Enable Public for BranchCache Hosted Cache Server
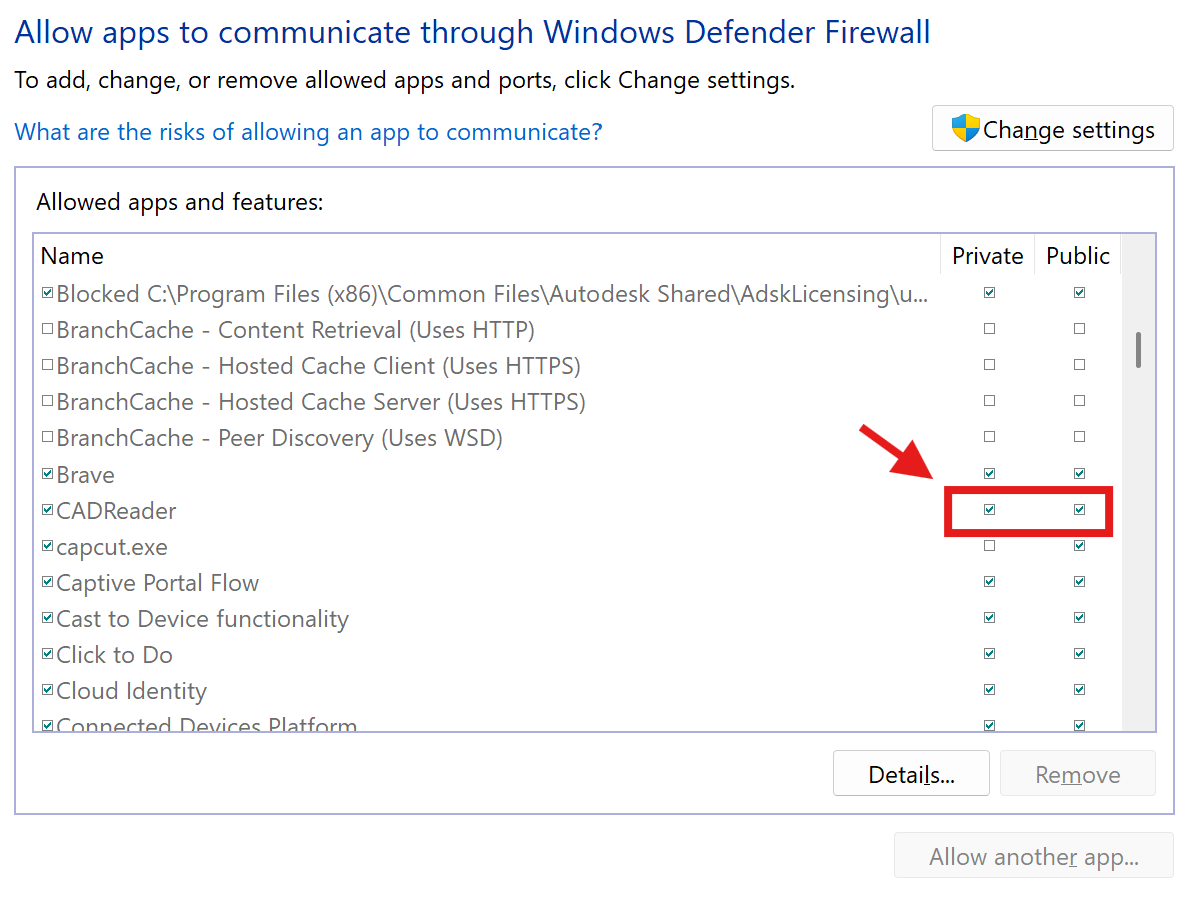This screenshot has width=1196, height=904. point(1079,401)
